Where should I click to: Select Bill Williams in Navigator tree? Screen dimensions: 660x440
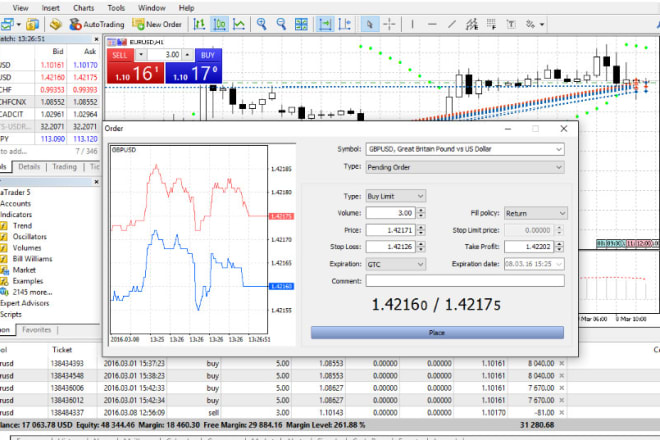[x=32, y=259]
